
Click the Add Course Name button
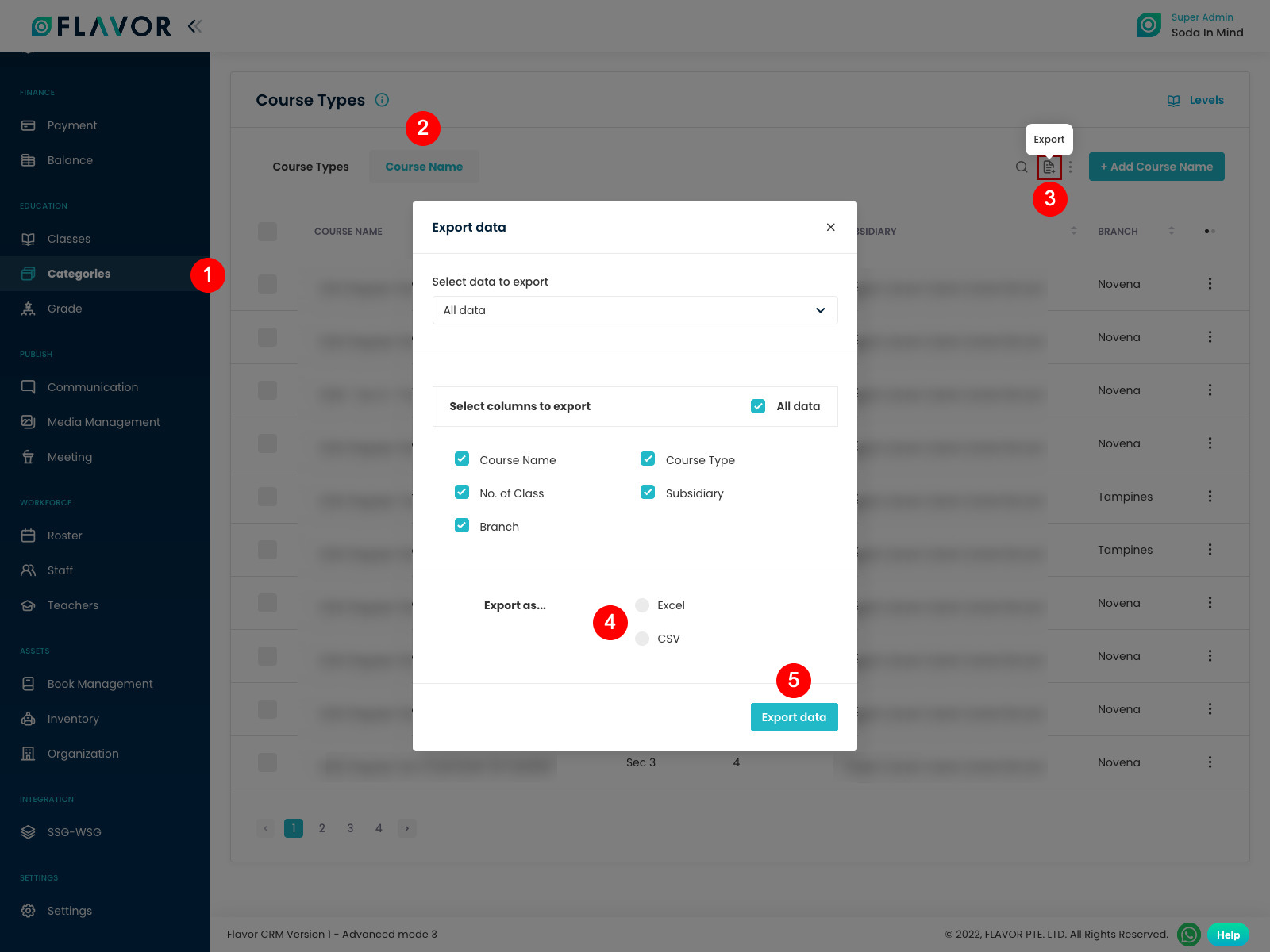1156,167
